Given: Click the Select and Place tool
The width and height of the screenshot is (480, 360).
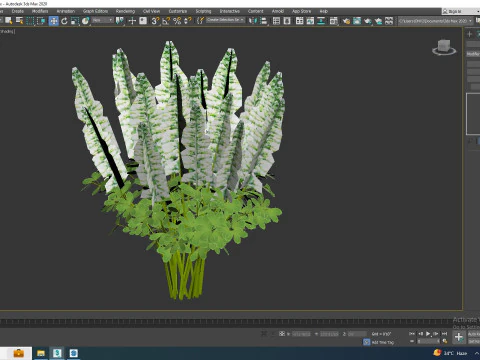Looking at the screenshot, I should point(86,21).
